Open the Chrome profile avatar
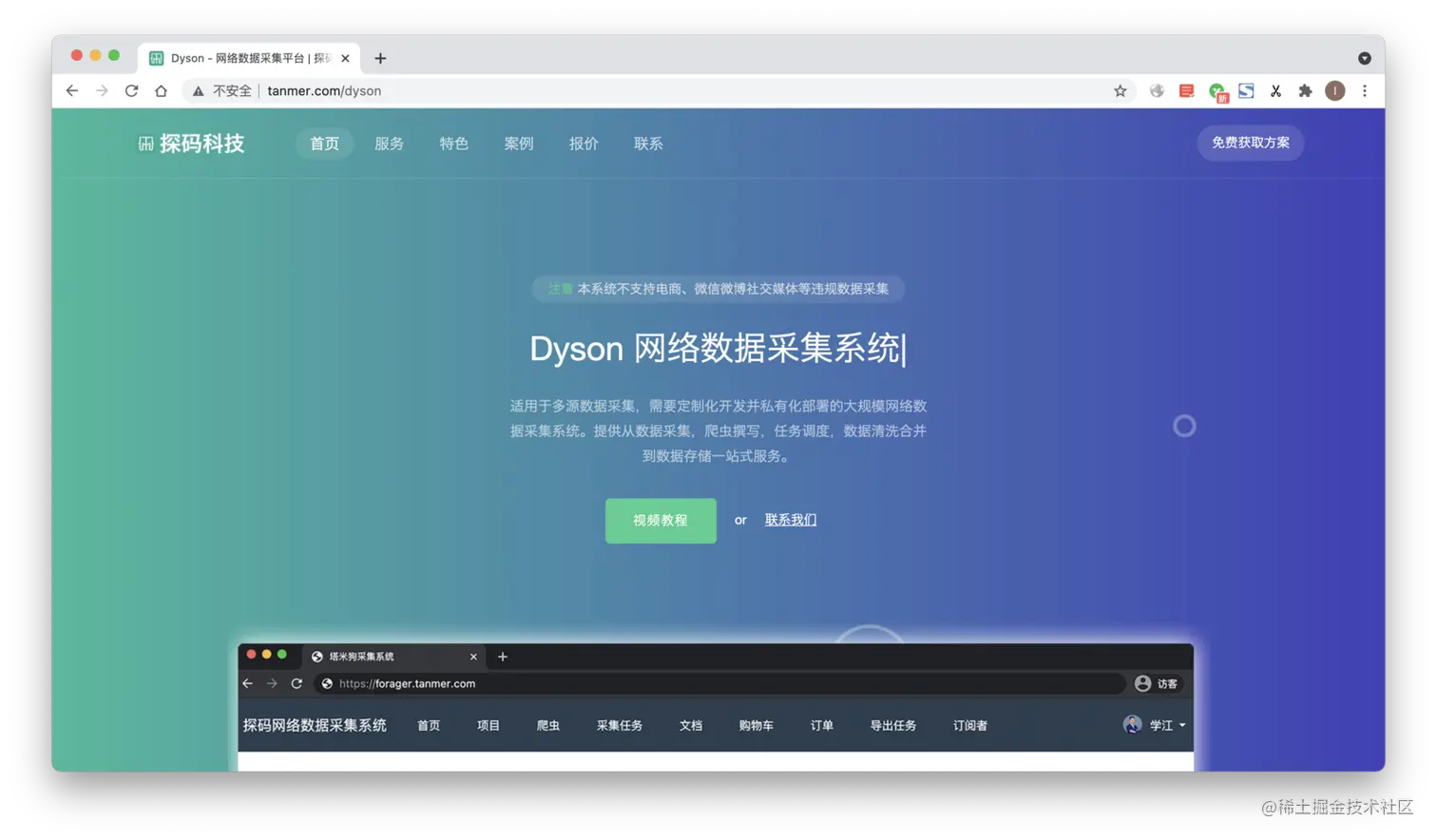 pyautogui.click(x=1335, y=91)
